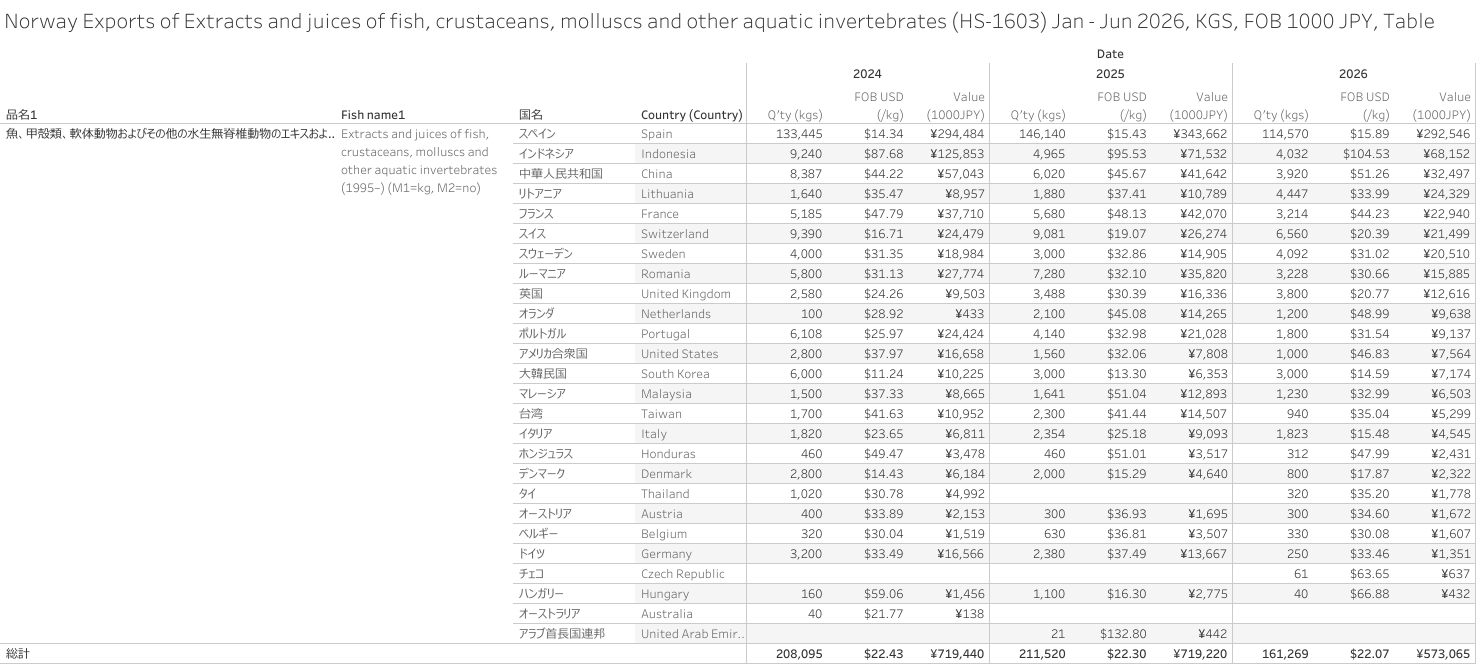Viewport: 1477px width, 664px height.
Task: Click the table title text
Action: pos(720,21)
